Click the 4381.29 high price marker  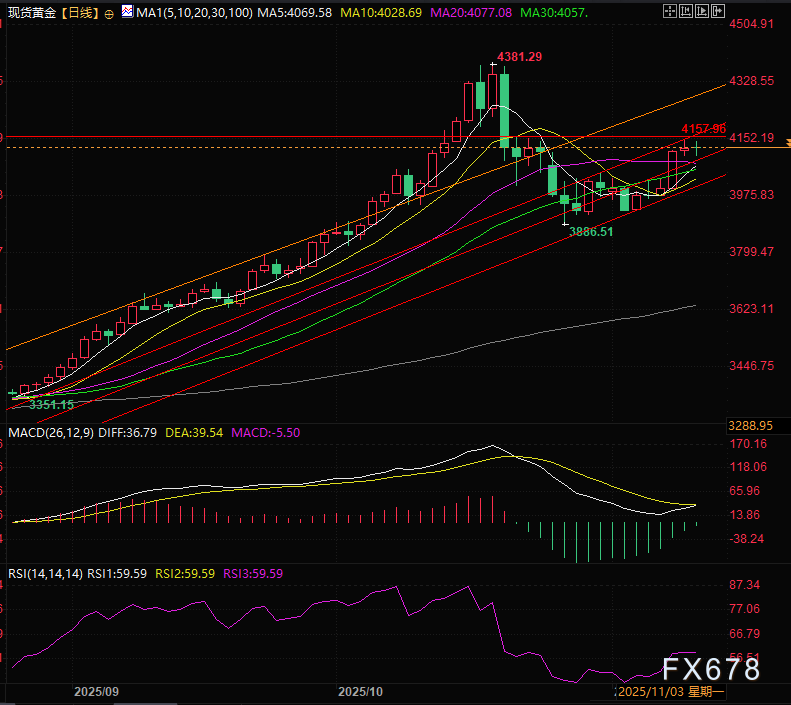(520, 57)
